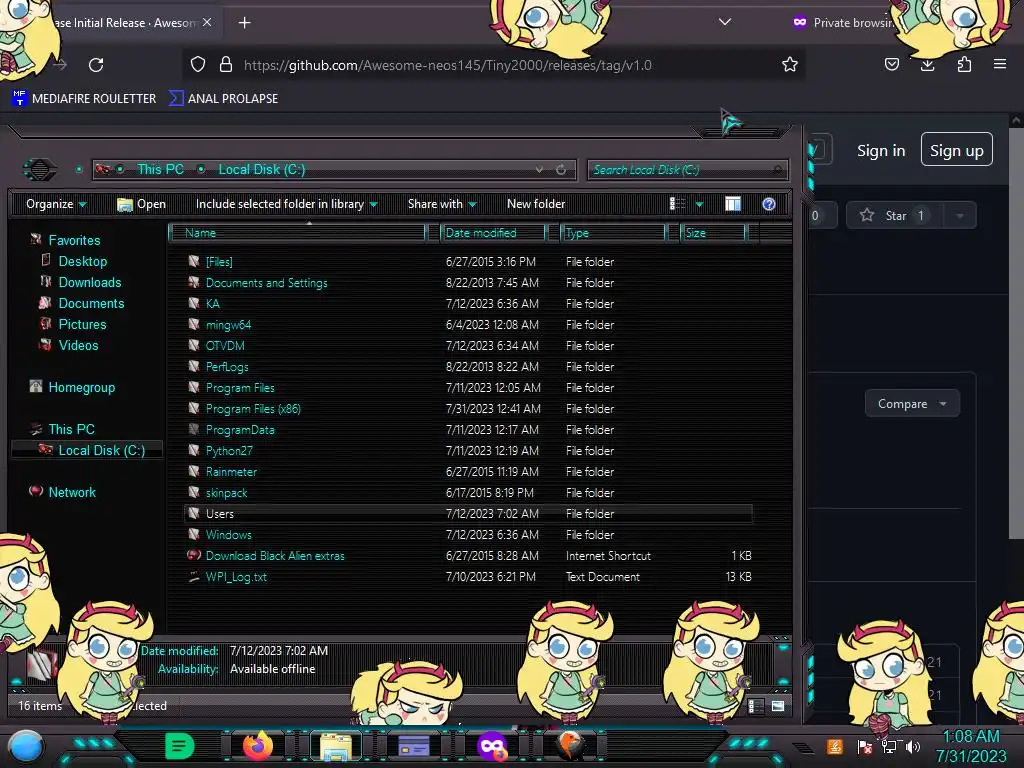The image size is (1024, 768).
Task: Sort files by the Name column
Action: [297, 232]
